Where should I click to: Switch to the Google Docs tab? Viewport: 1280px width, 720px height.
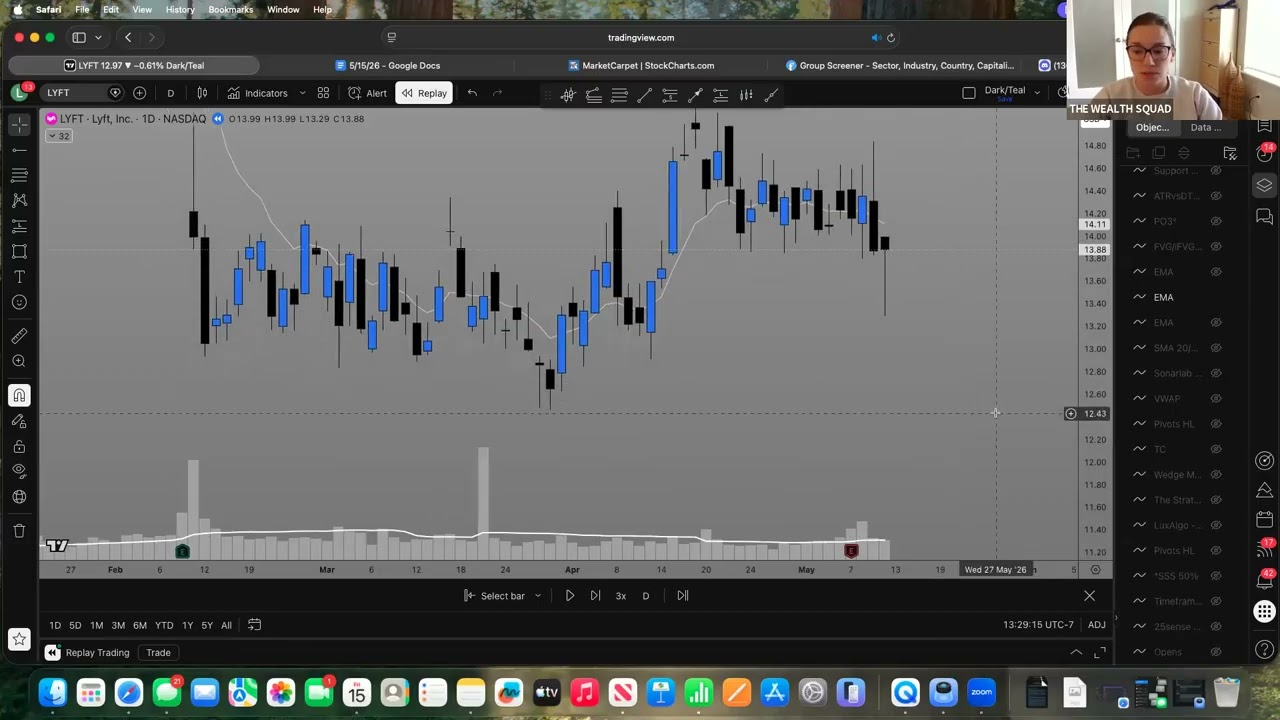pyautogui.click(x=390, y=66)
